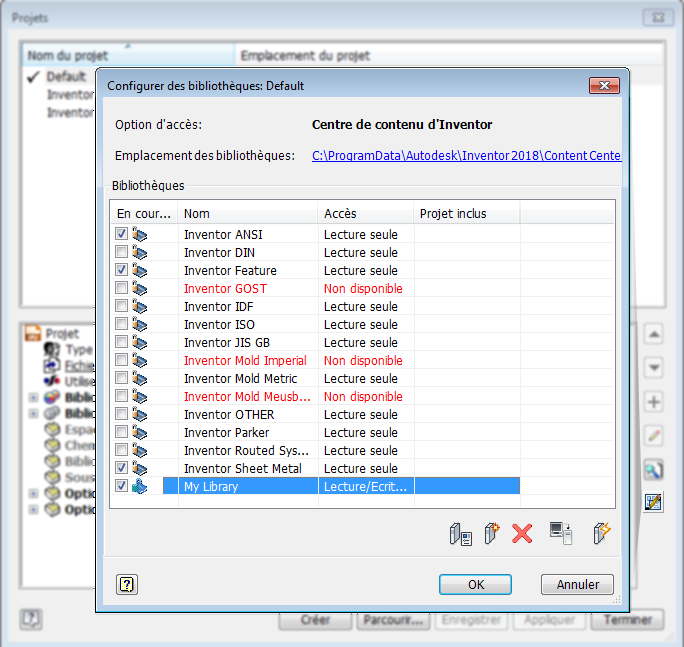Uncheck the Inventor Feature checkbox
The width and height of the screenshot is (684, 647).
pyautogui.click(x=121, y=270)
